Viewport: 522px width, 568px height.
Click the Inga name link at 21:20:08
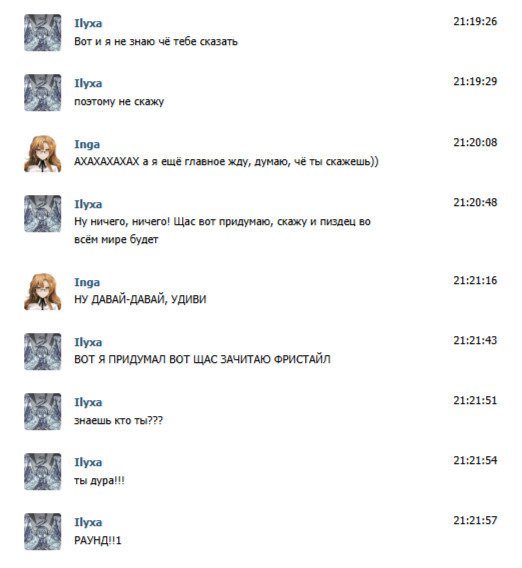click(87, 145)
